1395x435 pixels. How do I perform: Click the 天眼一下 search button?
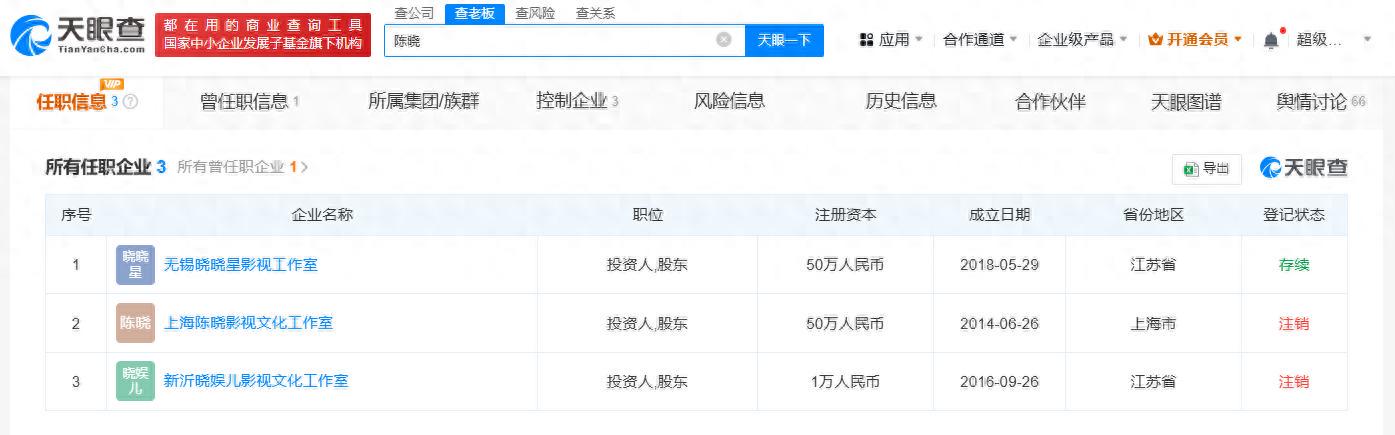coord(784,40)
